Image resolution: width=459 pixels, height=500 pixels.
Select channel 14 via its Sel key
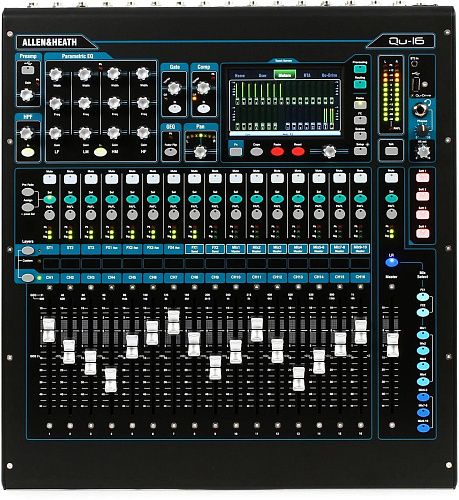click(319, 199)
